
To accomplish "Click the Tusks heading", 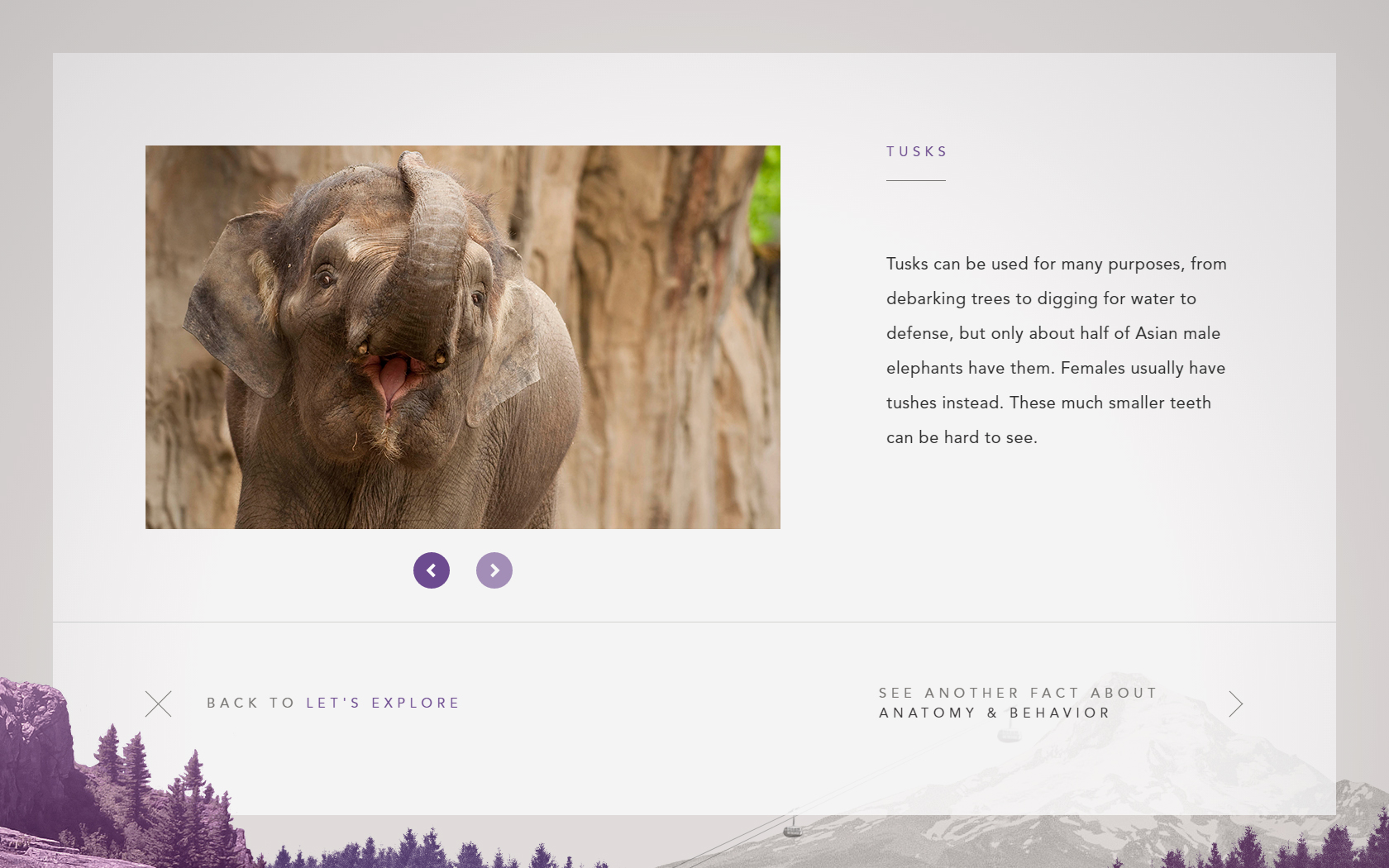I will (x=917, y=151).
